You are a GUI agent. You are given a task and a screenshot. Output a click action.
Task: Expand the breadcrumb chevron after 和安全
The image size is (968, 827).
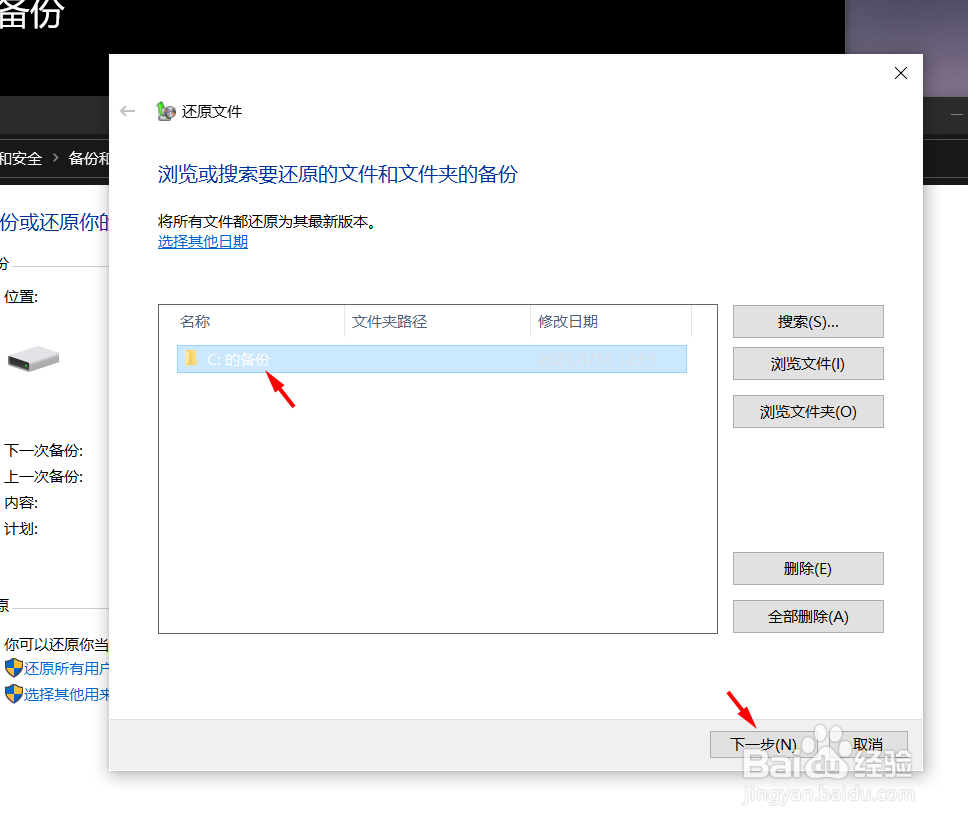tap(57, 158)
